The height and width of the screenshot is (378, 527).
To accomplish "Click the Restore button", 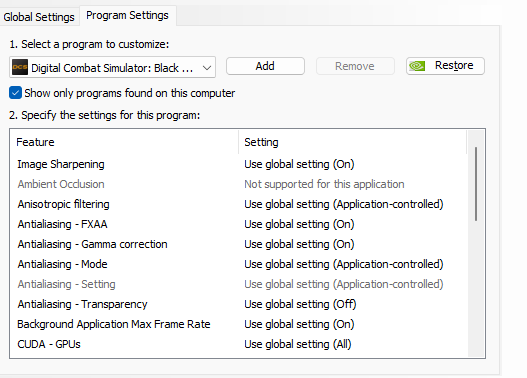I will 445,66.
